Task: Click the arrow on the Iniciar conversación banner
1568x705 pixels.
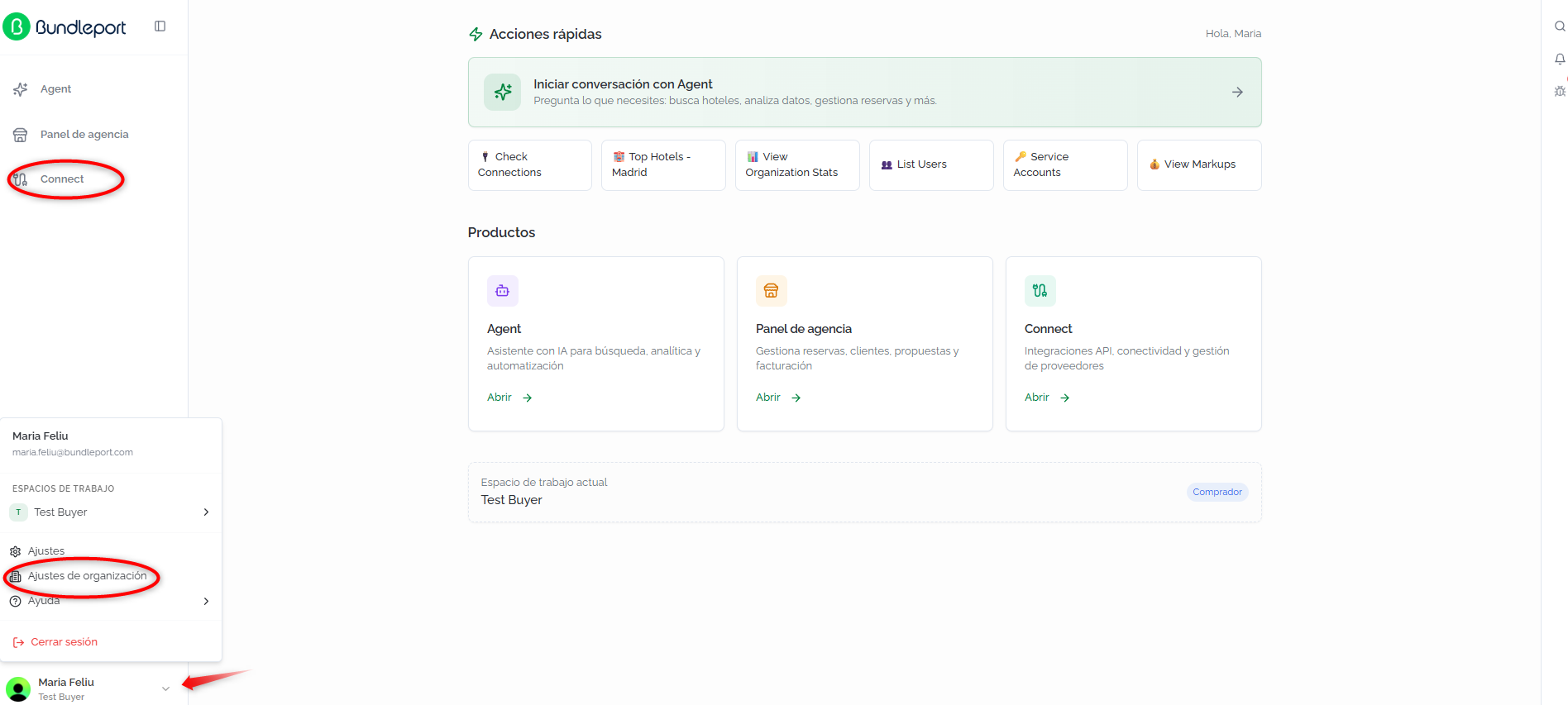Action: [1237, 93]
